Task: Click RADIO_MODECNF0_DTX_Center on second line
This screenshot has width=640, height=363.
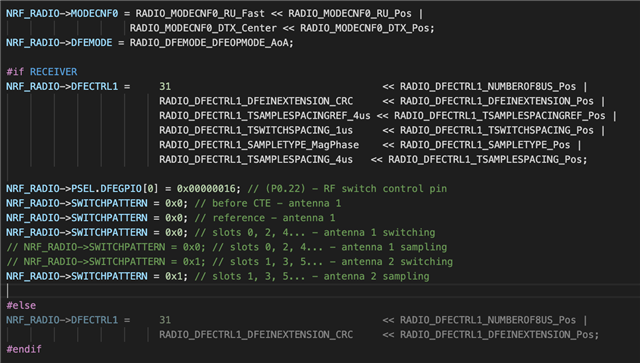Action: (x=203, y=28)
